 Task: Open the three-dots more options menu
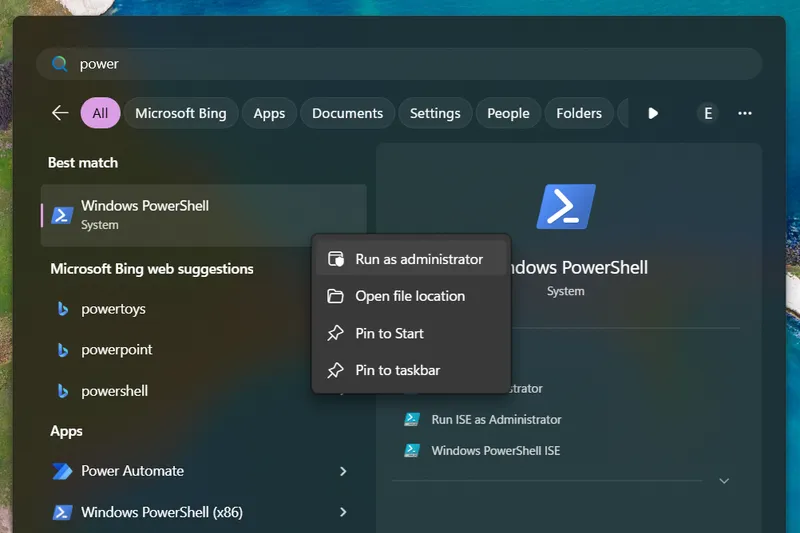tap(744, 113)
